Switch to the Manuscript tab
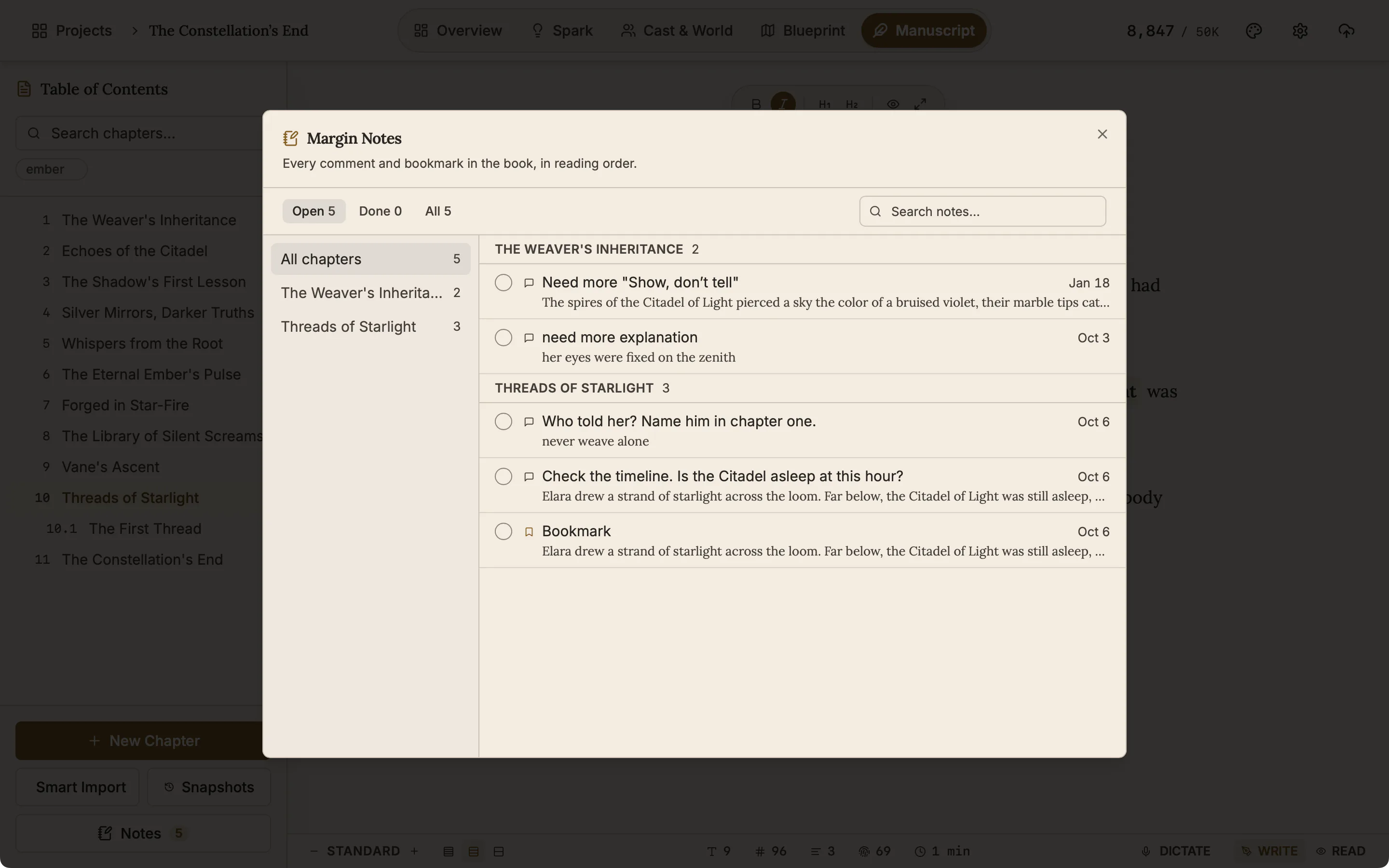 924,30
